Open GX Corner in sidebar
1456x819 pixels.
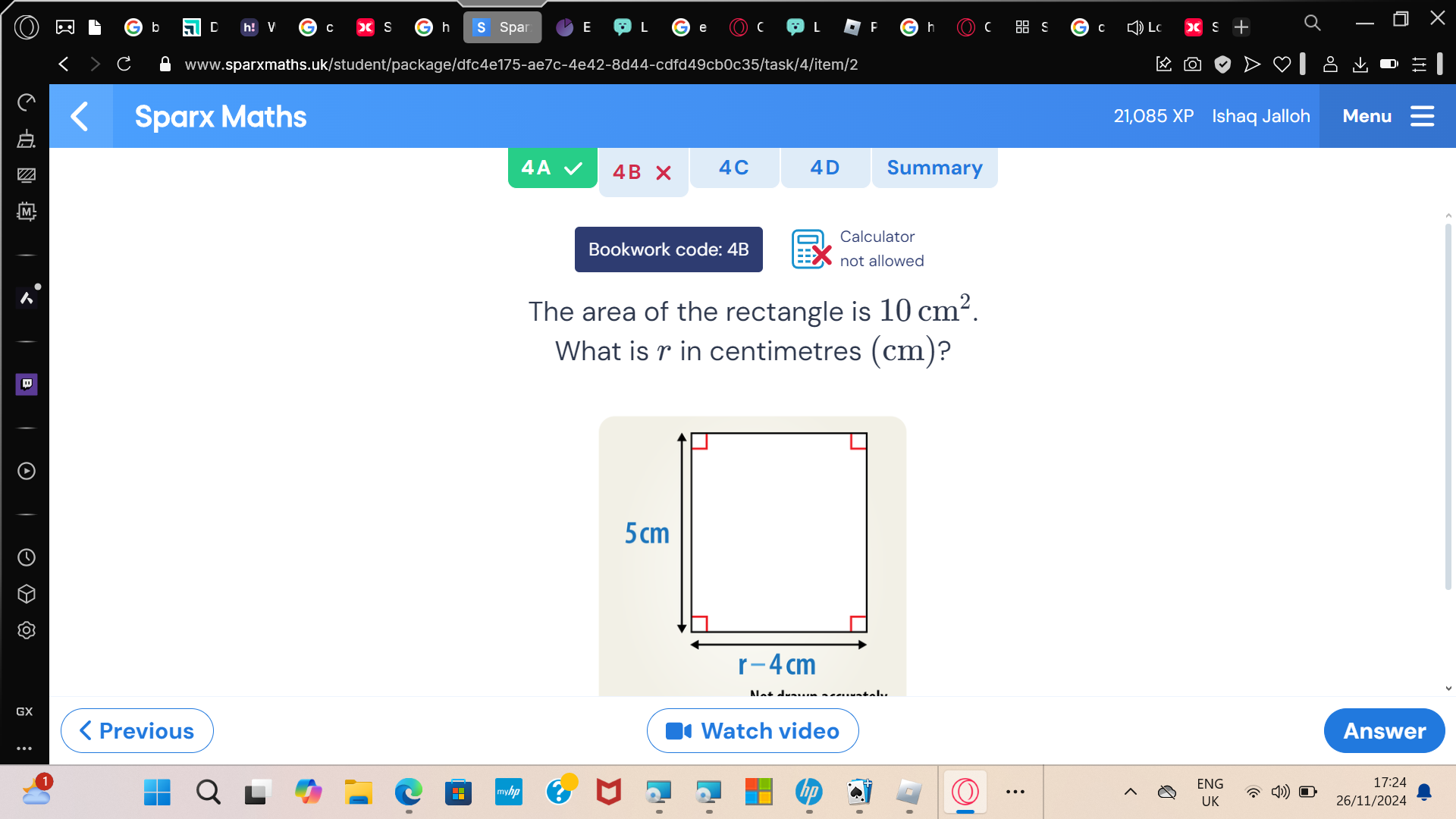pyautogui.click(x=24, y=711)
